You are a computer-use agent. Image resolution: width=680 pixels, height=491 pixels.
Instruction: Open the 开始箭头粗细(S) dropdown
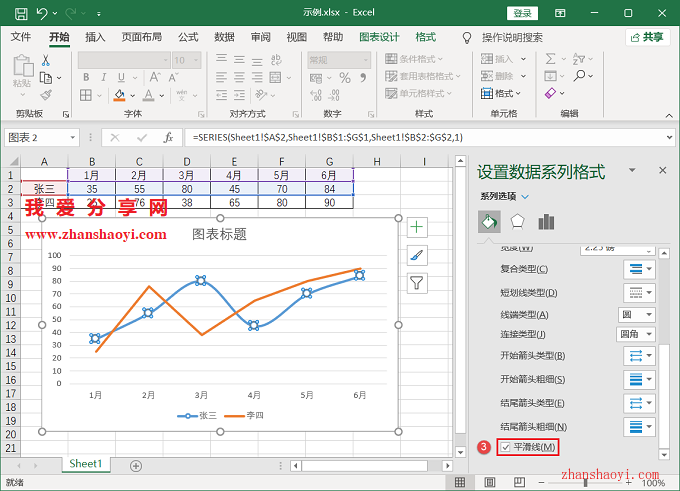point(640,380)
